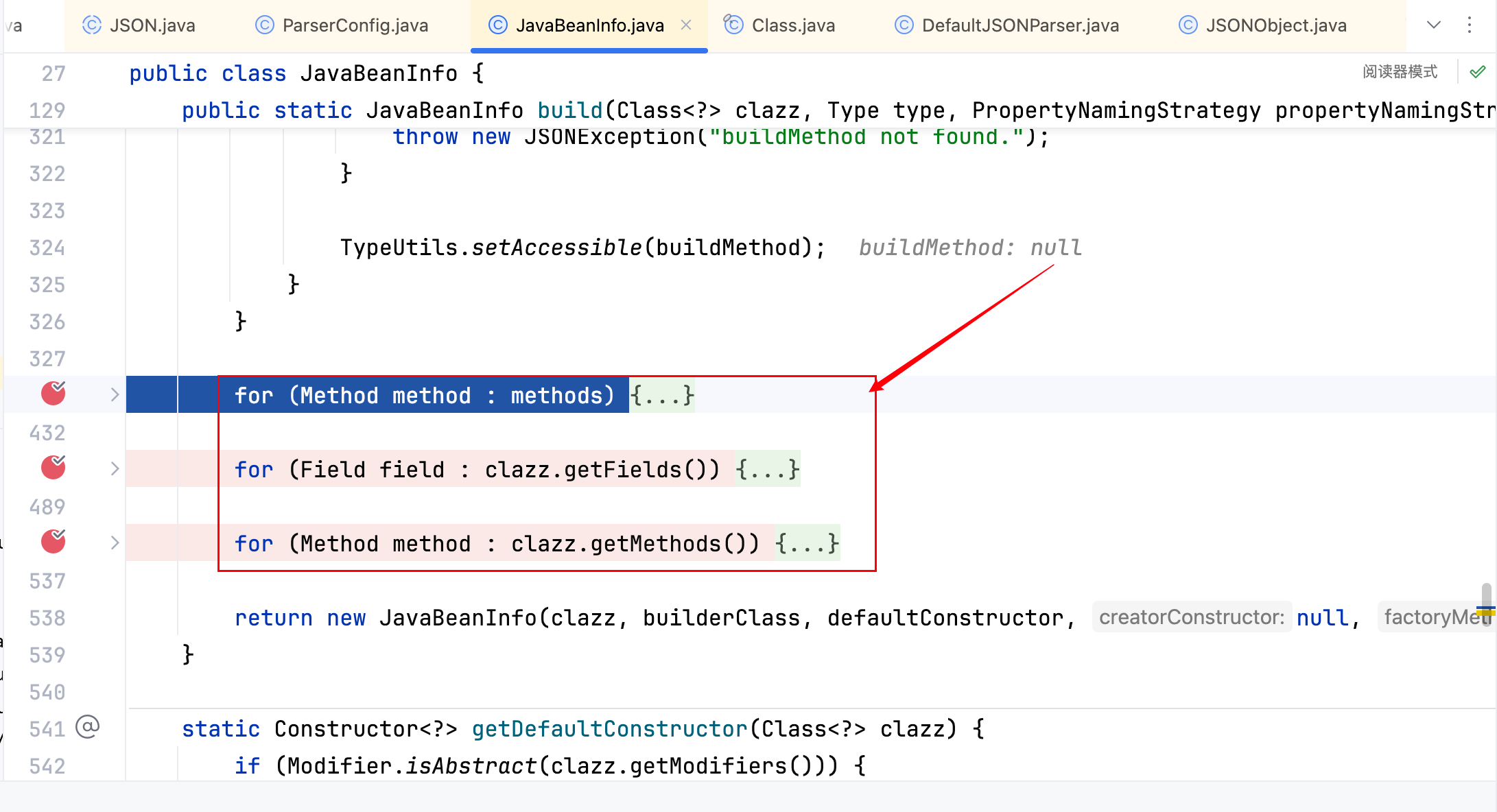
Task: Click the 阅读器模式 reader mode button
Action: point(1400,72)
